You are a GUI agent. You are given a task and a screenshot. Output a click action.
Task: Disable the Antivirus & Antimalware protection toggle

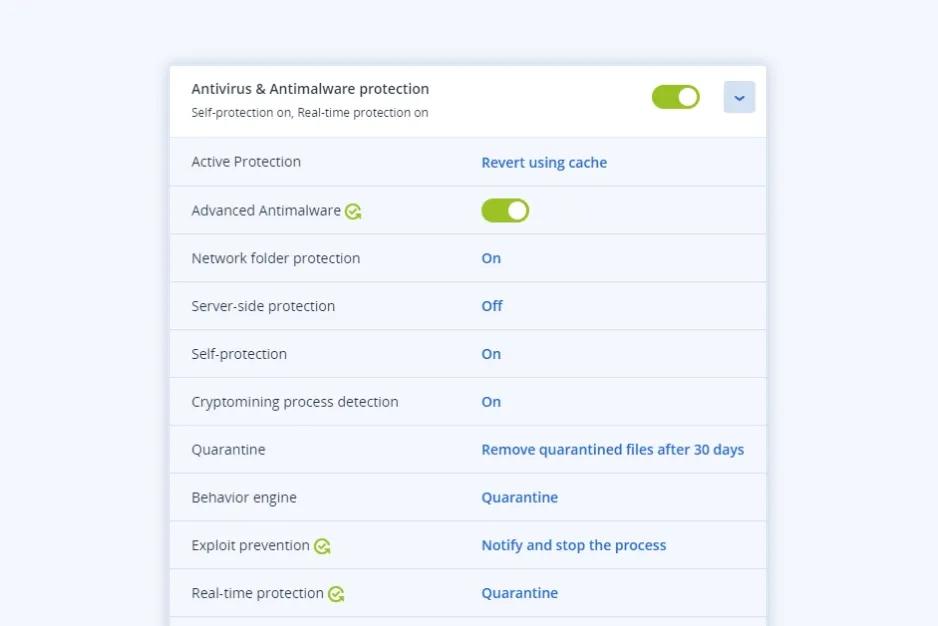point(675,97)
